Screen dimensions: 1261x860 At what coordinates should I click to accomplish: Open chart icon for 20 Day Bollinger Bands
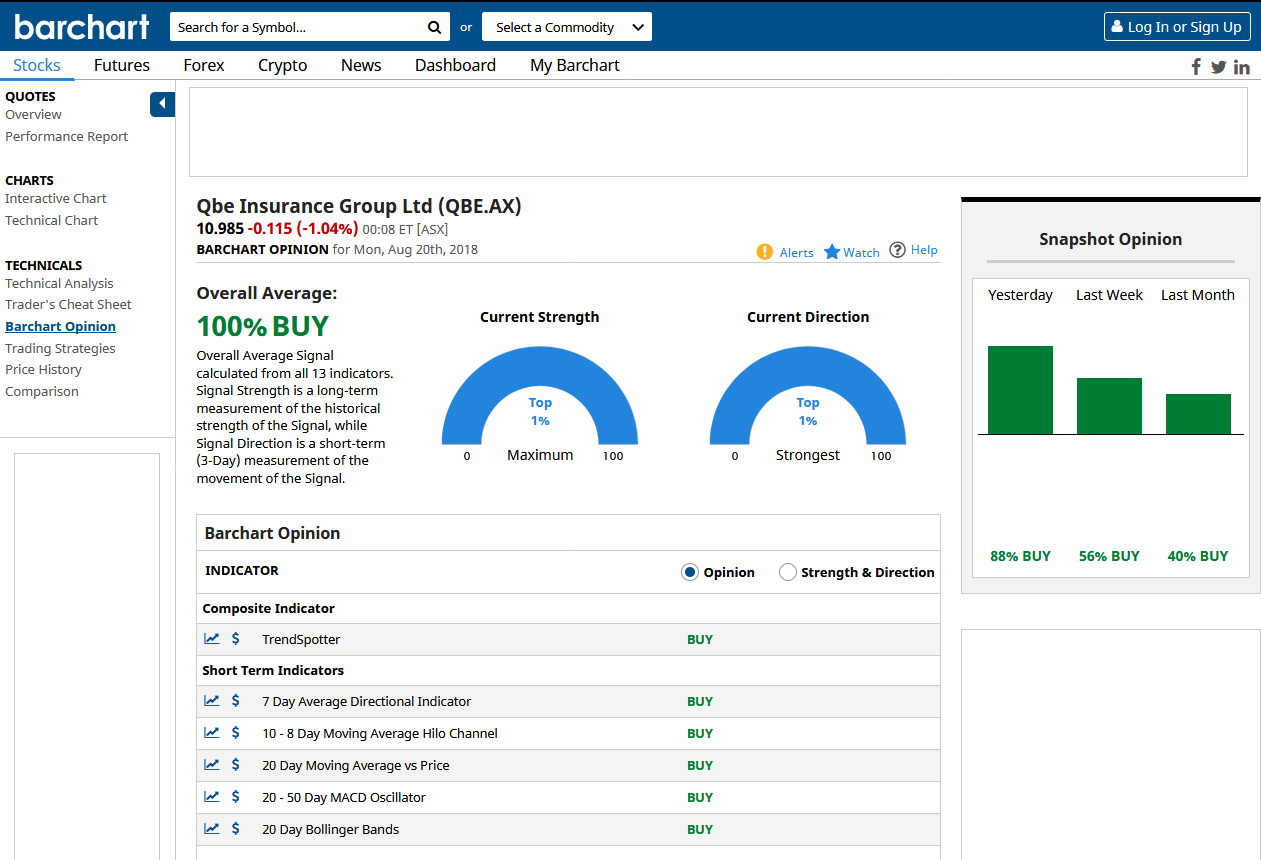pyautogui.click(x=212, y=829)
